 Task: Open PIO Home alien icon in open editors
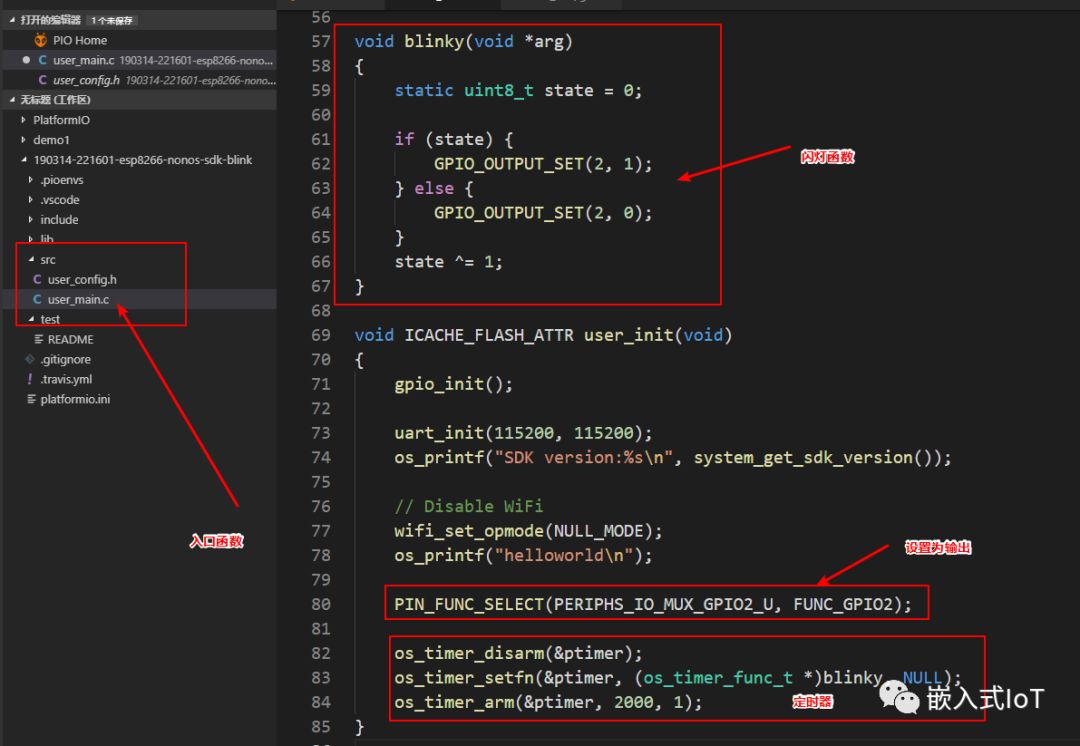40,40
